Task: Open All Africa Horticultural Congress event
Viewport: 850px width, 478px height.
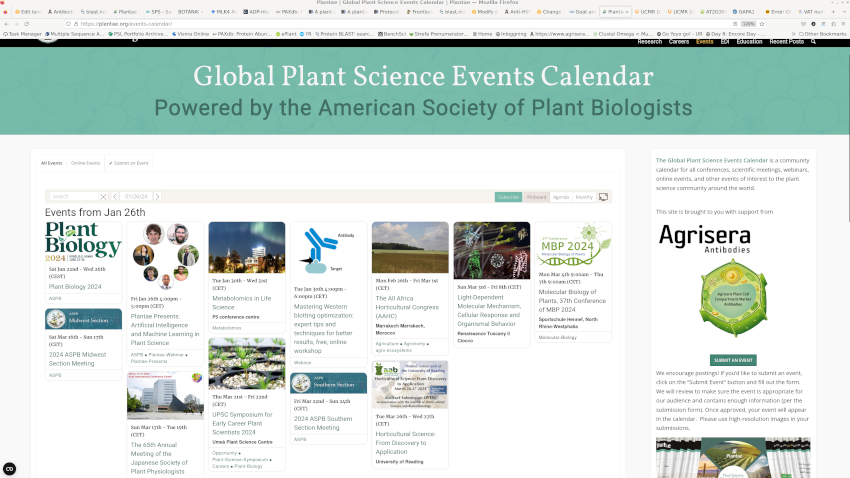Action: point(407,307)
